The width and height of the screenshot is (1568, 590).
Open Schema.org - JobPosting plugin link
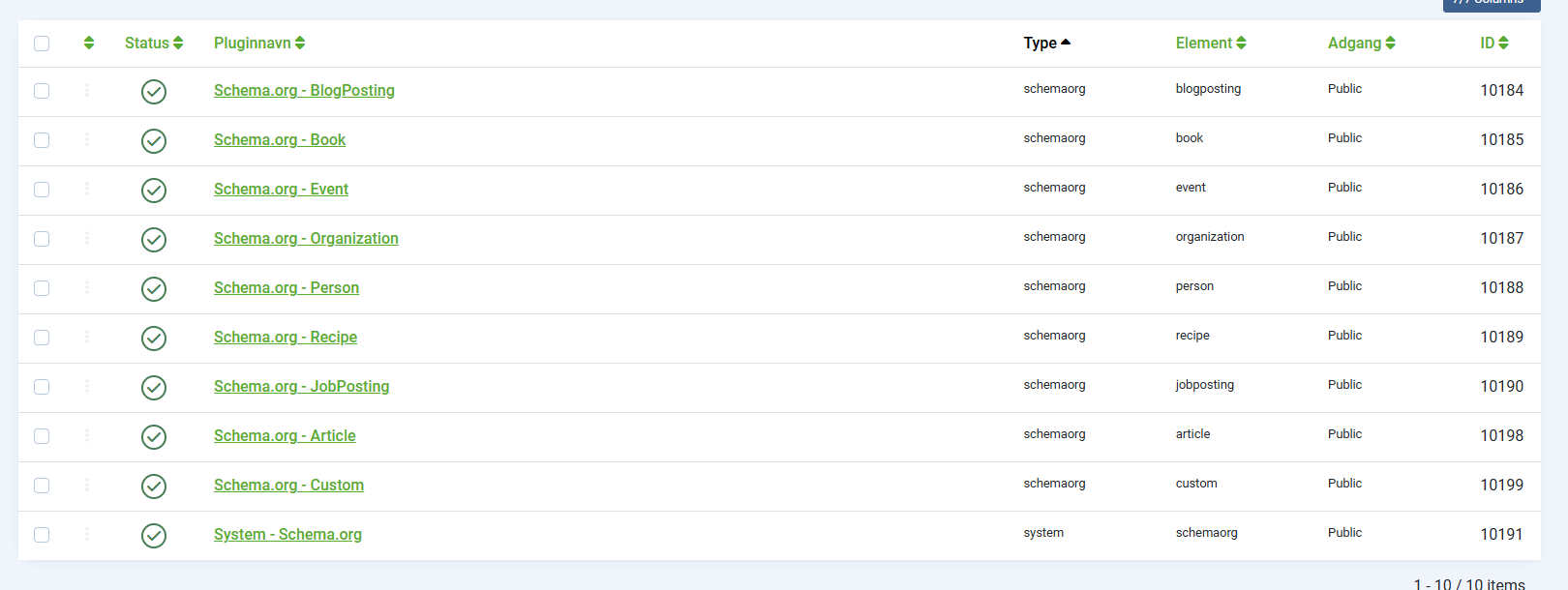pos(302,386)
